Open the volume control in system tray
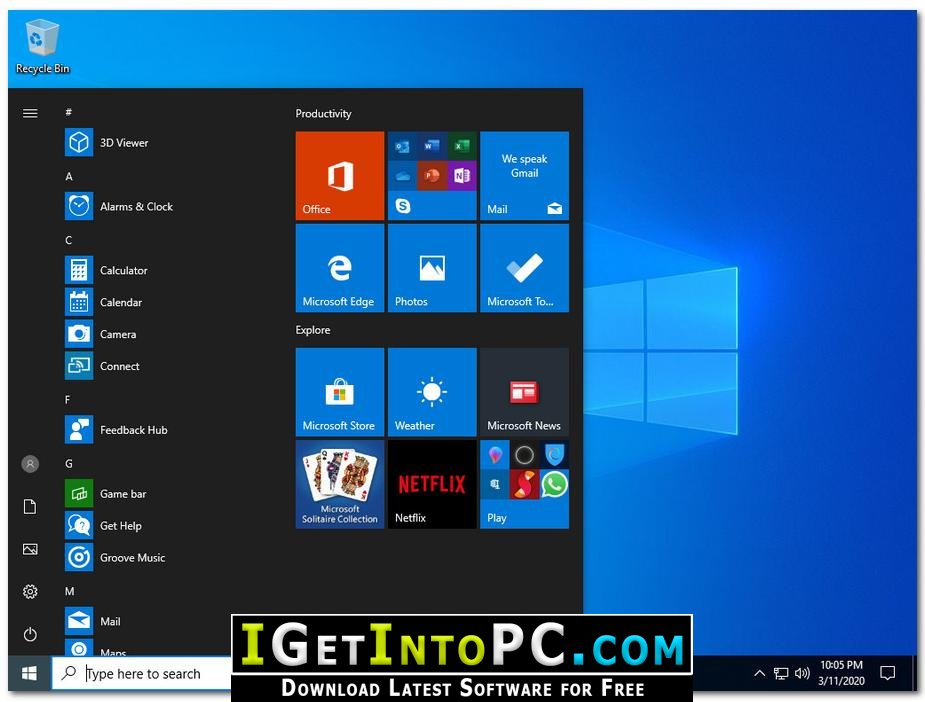Image resolution: width=925 pixels, height=702 pixels. (802, 673)
